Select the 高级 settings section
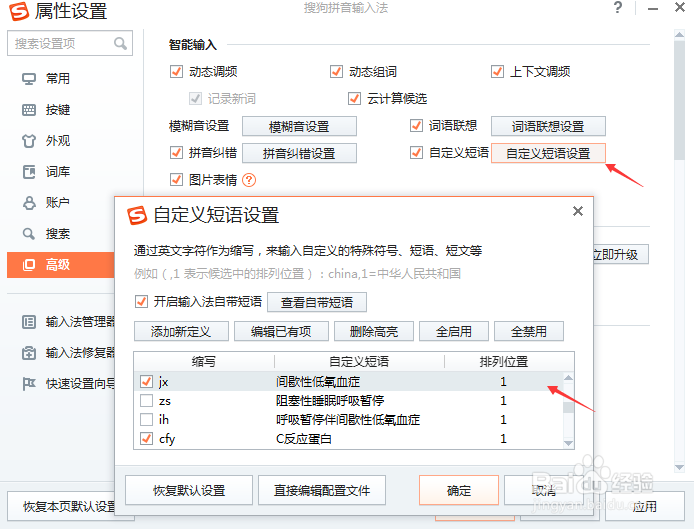This screenshot has width=694, height=529. [61, 265]
